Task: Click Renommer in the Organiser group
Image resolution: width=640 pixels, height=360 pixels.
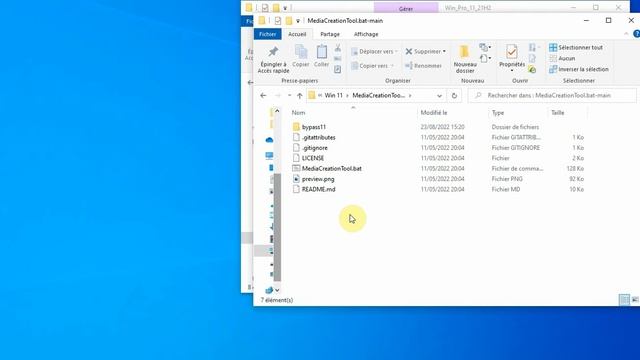Action: click(x=423, y=66)
